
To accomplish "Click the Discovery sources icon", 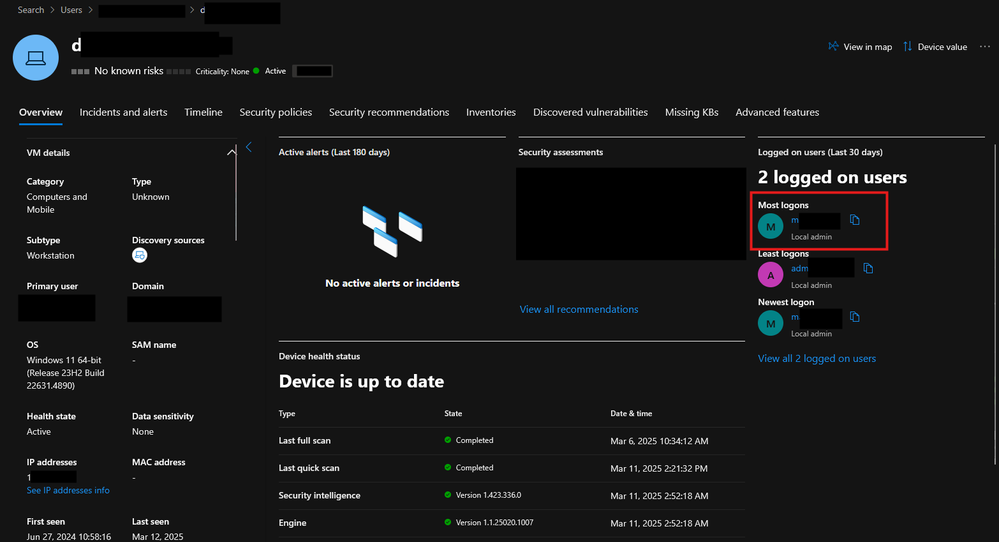I will [140, 255].
